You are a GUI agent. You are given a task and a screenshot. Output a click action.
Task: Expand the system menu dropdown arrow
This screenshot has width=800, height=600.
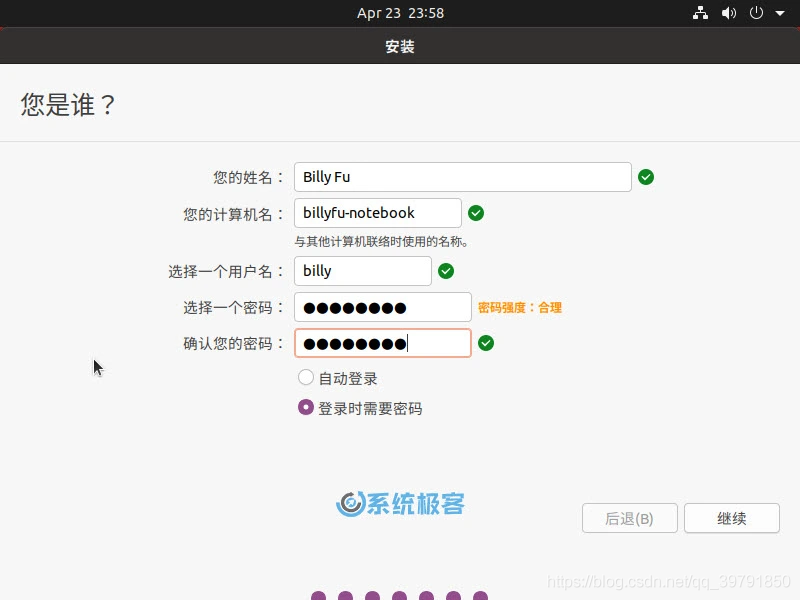click(x=780, y=13)
